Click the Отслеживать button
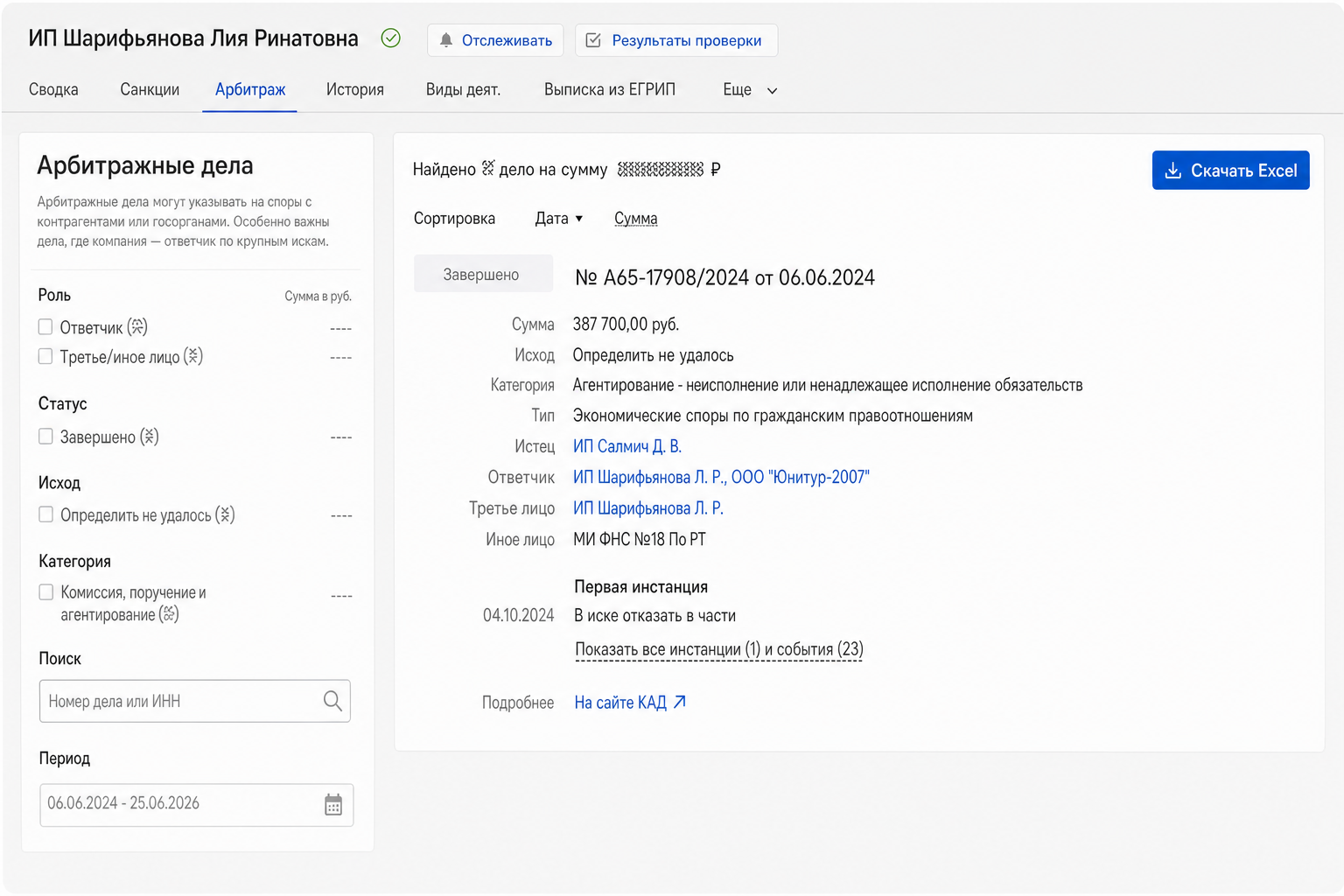 click(495, 40)
